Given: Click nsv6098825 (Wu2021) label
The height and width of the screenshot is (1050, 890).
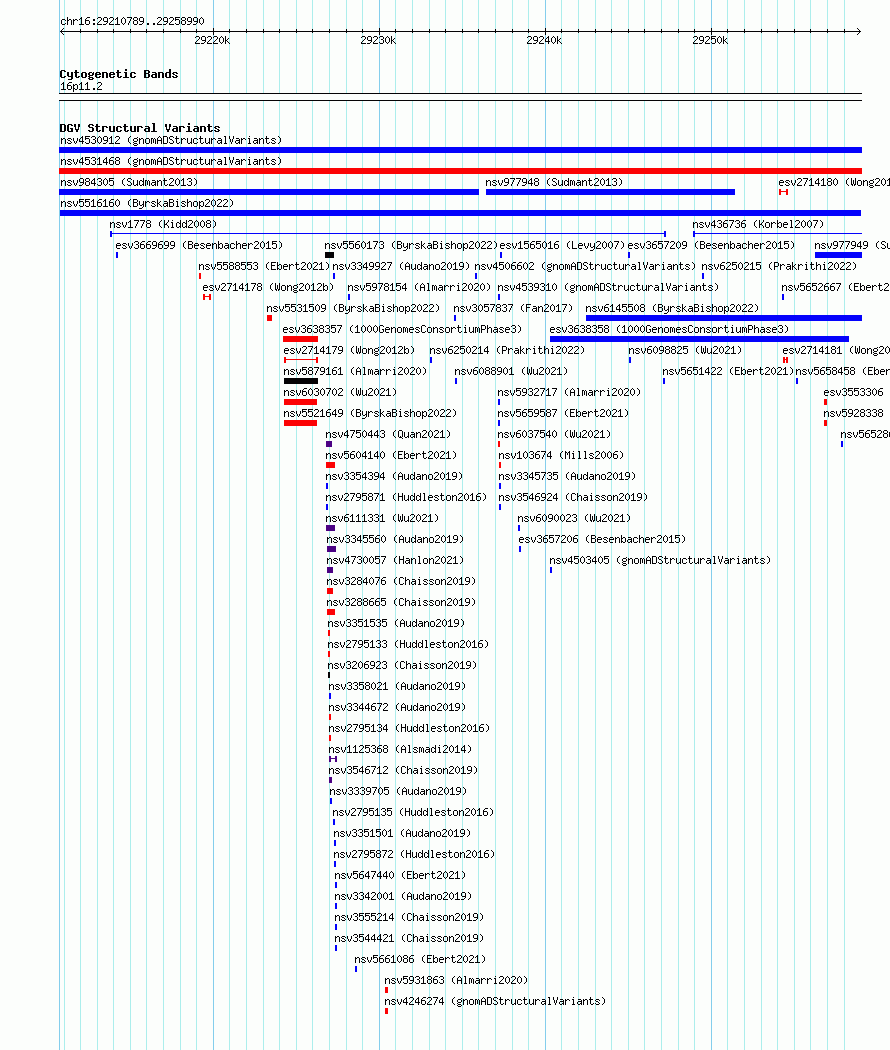Looking at the screenshot, I should 685,350.
